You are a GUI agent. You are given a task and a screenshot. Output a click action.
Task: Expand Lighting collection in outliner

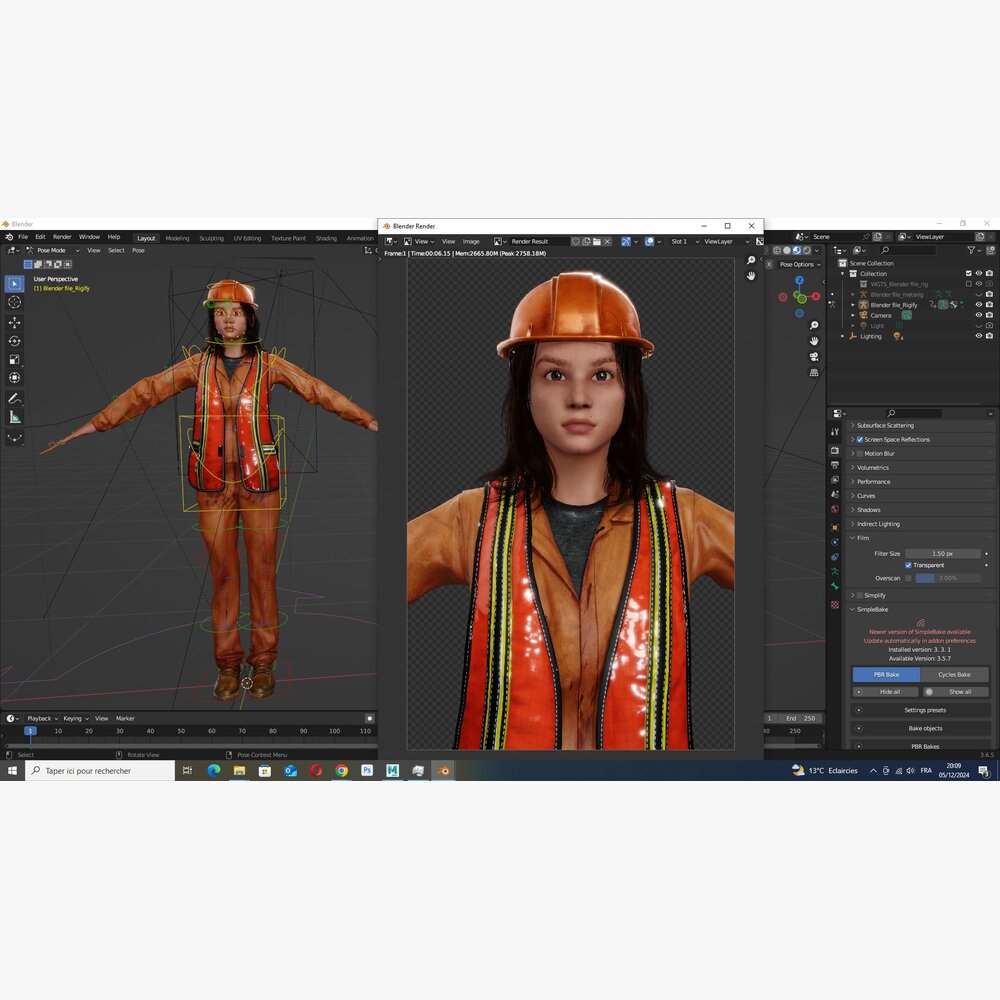[x=842, y=336]
